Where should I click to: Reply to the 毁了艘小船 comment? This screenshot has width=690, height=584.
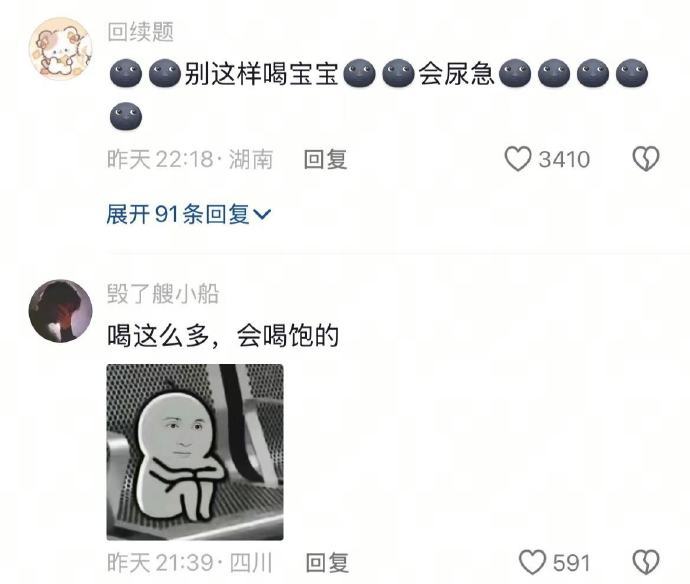point(327,562)
